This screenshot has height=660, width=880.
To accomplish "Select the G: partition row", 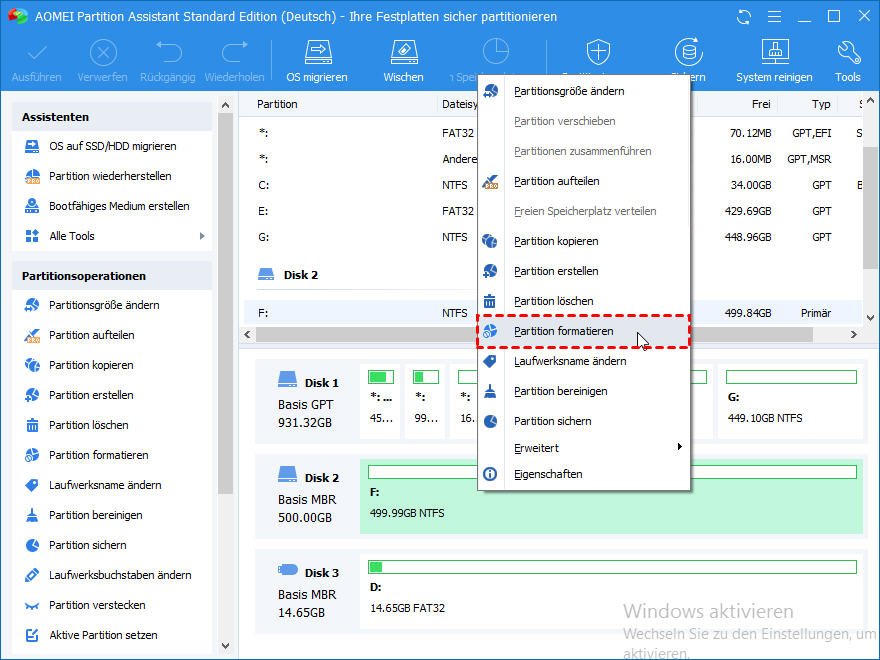I will (x=553, y=237).
